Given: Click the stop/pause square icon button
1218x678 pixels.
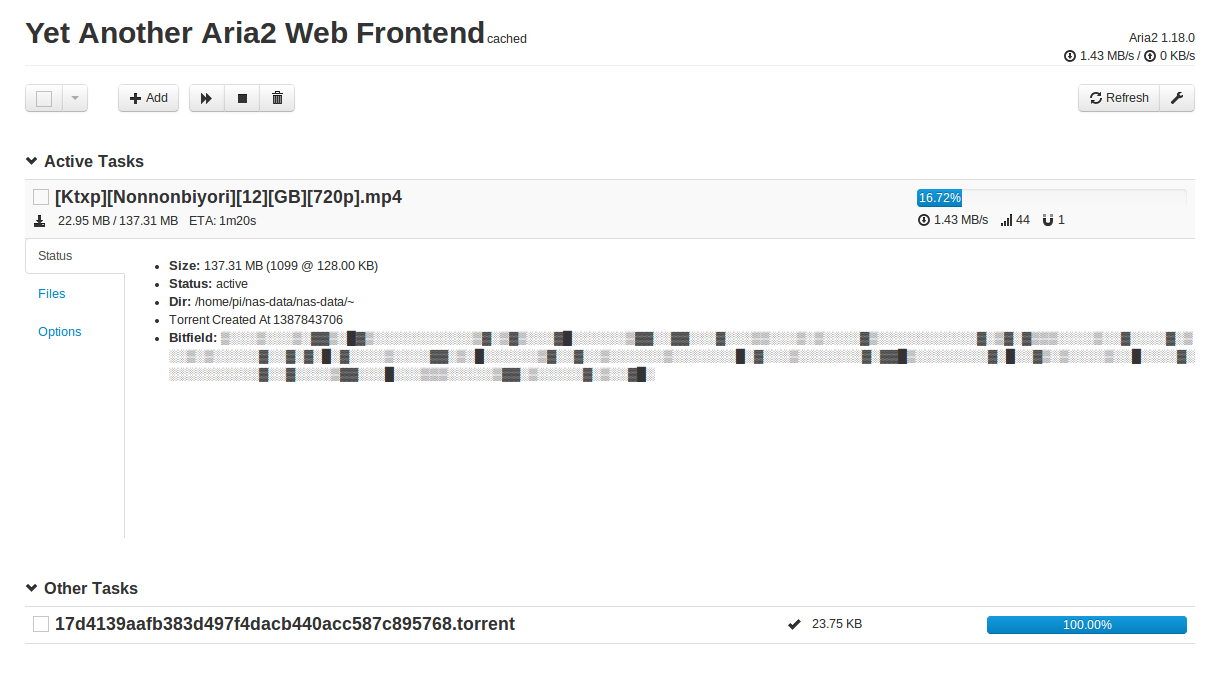Looking at the screenshot, I should point(242,98).
